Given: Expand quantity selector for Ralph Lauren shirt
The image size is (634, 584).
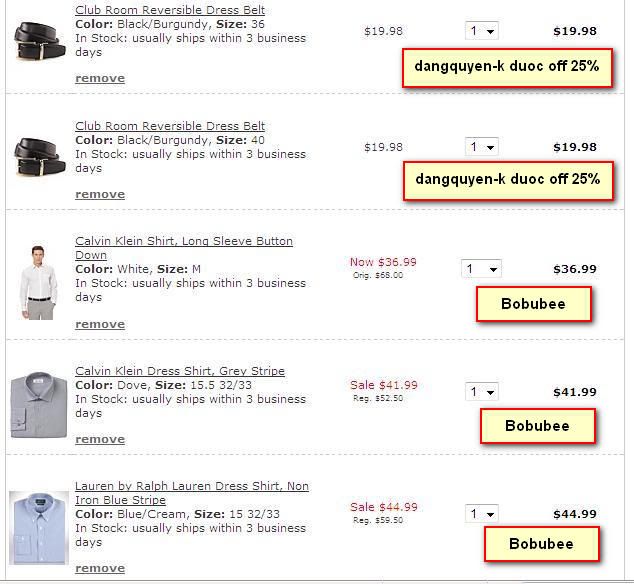Looking at the screenshot, I should pos(482,514).
